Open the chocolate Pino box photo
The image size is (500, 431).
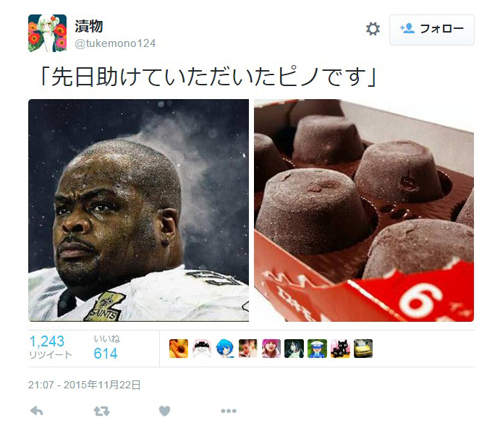pyautogui.click(x=364, y=210)
